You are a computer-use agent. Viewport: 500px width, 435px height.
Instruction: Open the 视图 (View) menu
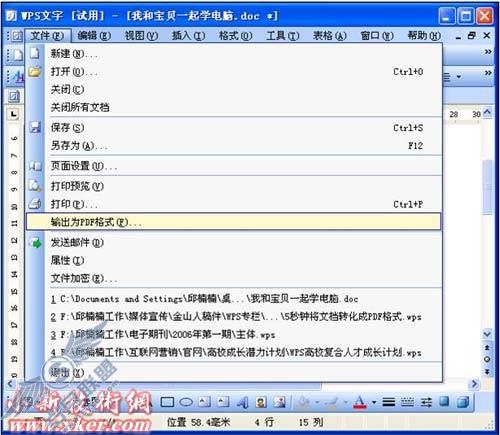(x=141, y=35)
